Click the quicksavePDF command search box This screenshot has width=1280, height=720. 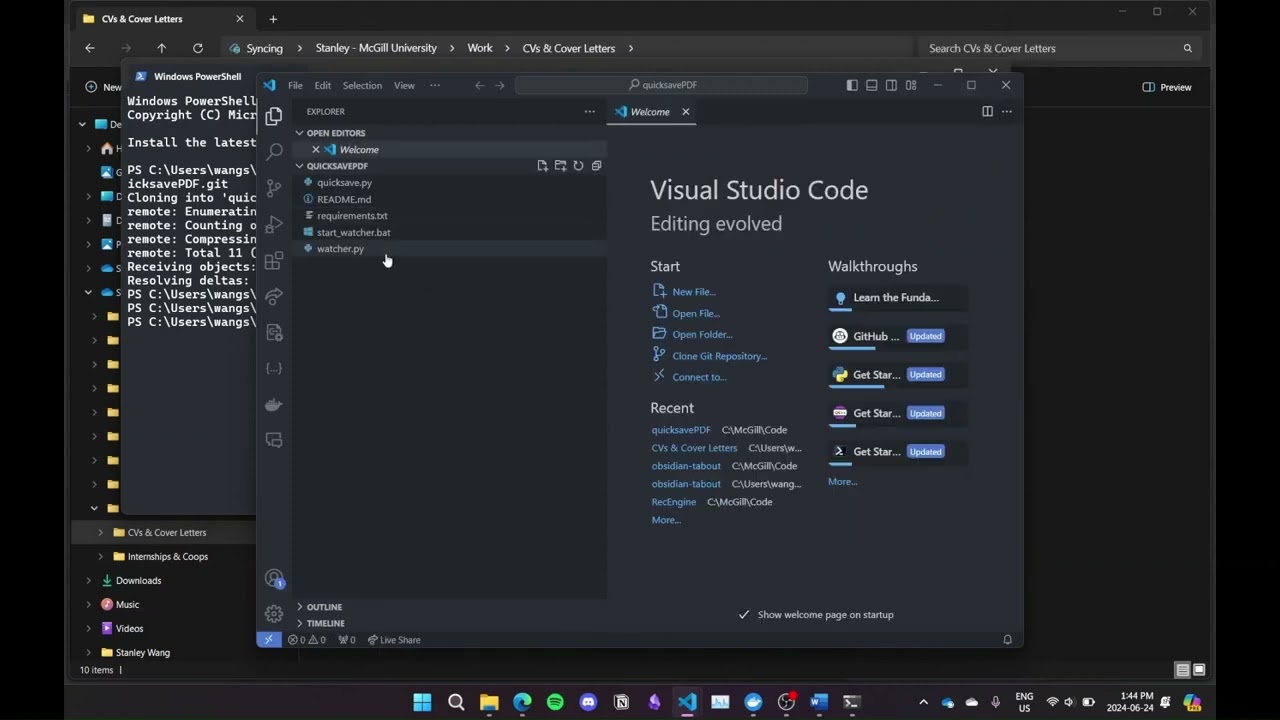[660, 86]
